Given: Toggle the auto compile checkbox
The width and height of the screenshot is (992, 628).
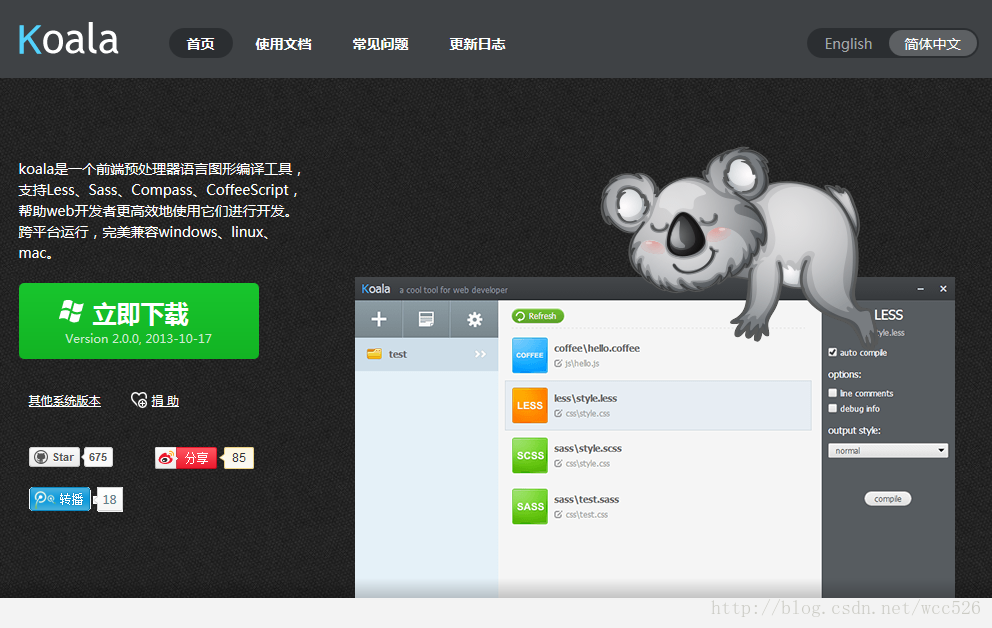Looking at the screenshot, I should (x=833, y=352).
